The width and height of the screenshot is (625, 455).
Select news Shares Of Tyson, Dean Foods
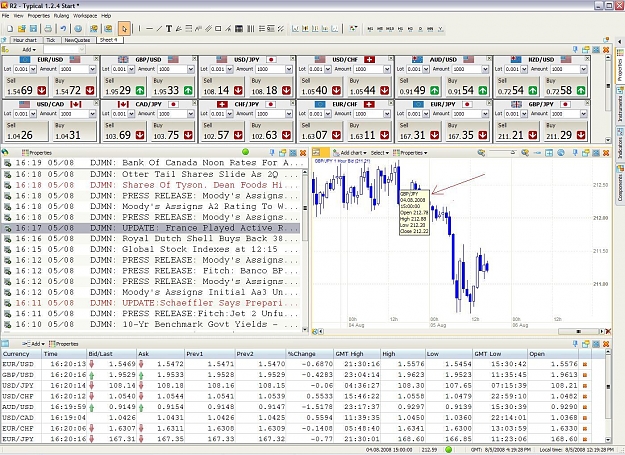coord(151,185)
